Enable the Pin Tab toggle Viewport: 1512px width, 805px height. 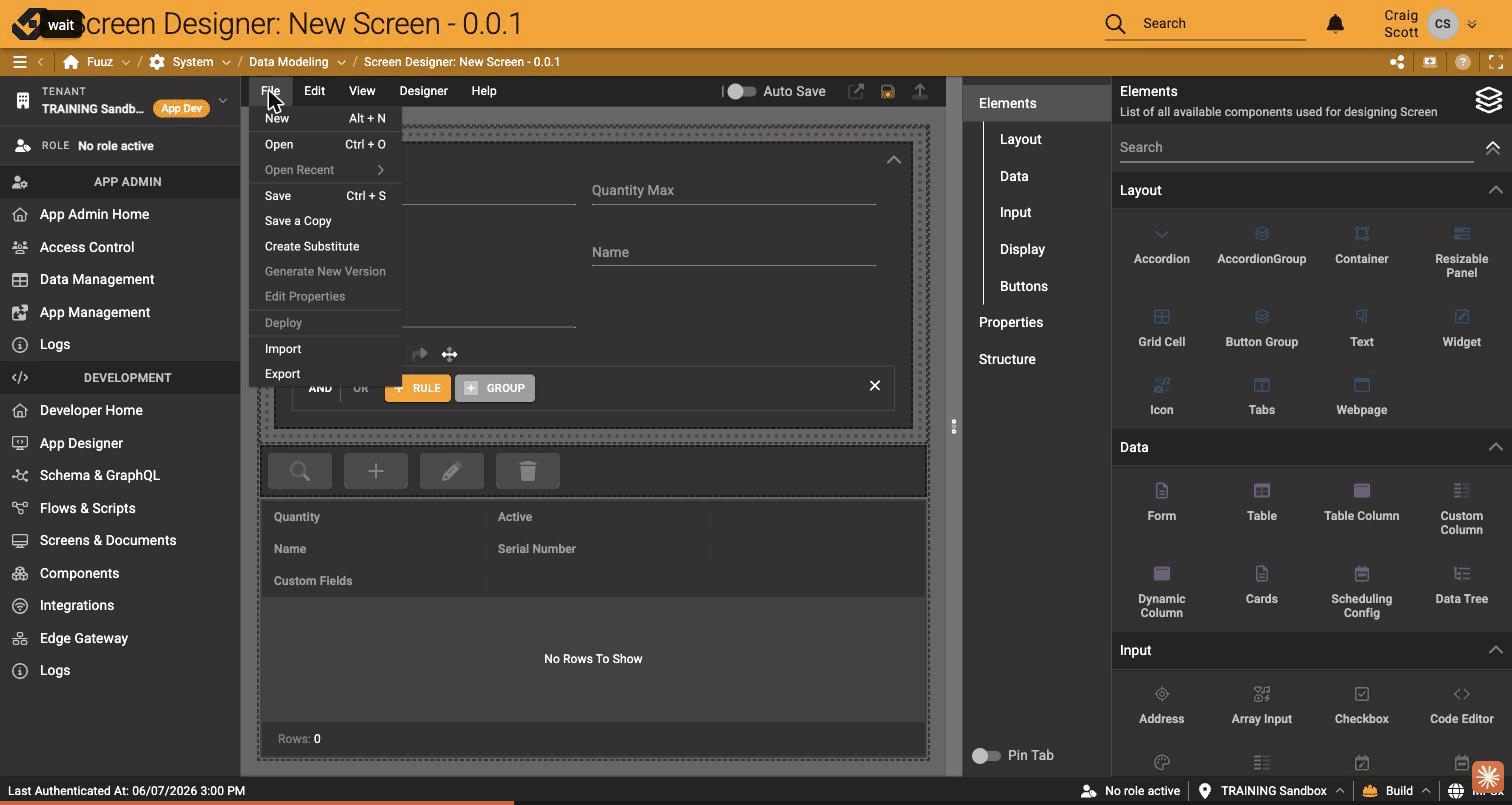click(986, 755)
